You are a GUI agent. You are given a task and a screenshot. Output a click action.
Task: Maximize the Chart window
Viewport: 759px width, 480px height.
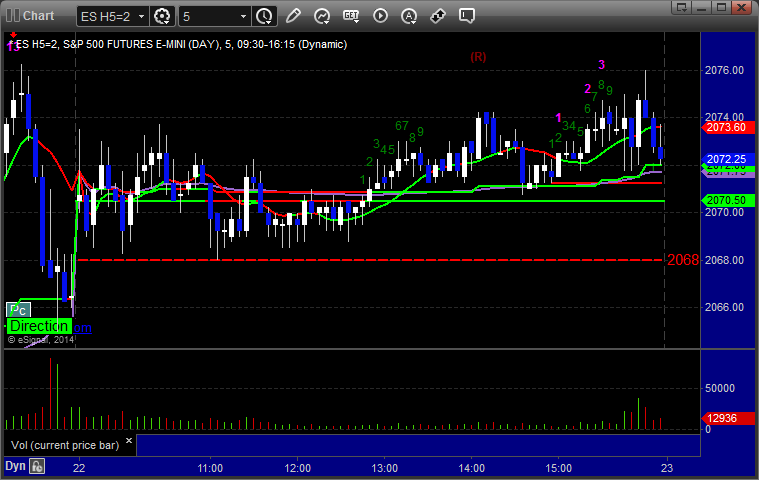[721, 7]
